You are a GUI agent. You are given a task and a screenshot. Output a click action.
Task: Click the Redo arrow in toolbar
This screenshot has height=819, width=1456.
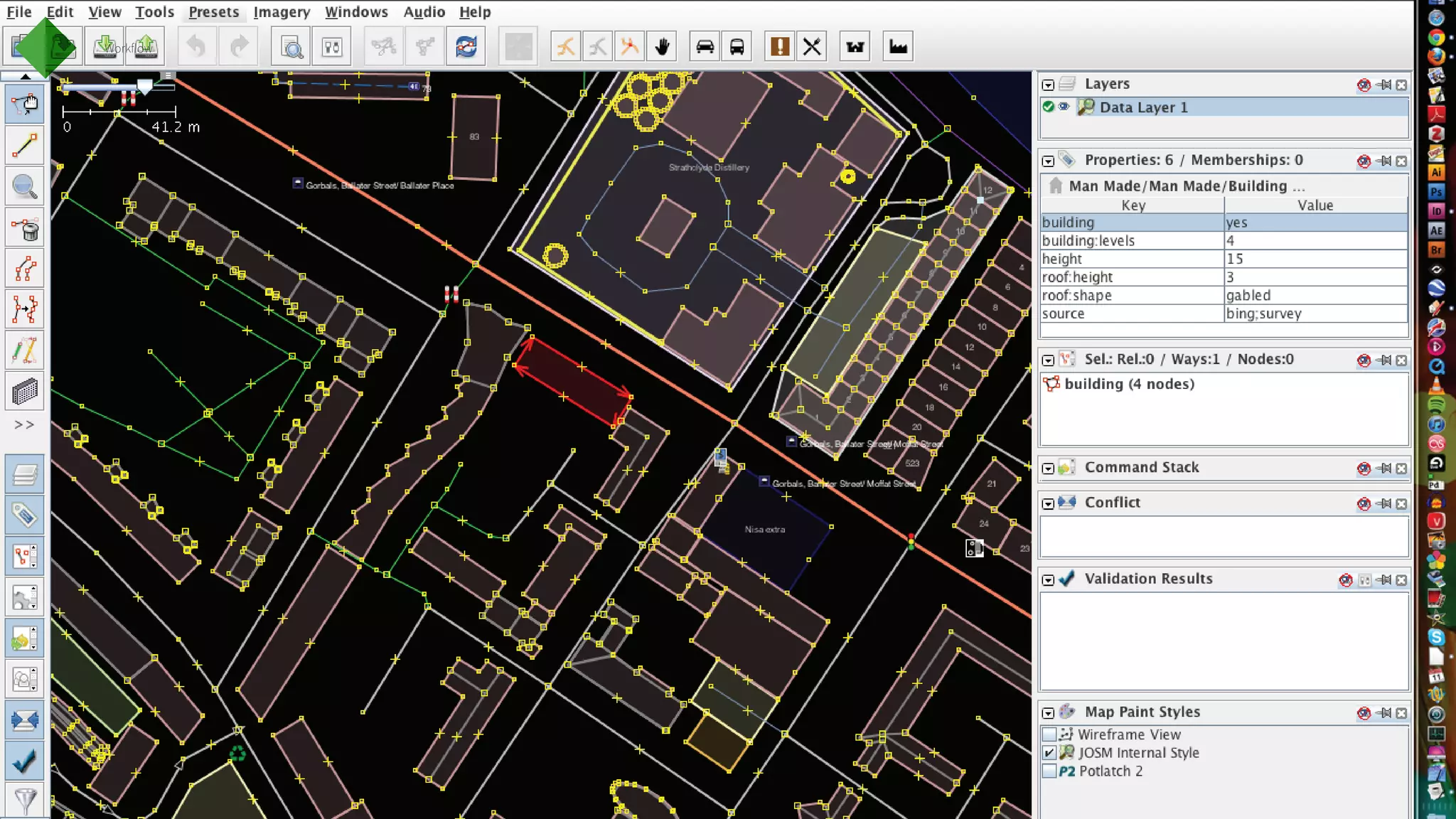tap(240, 47)
